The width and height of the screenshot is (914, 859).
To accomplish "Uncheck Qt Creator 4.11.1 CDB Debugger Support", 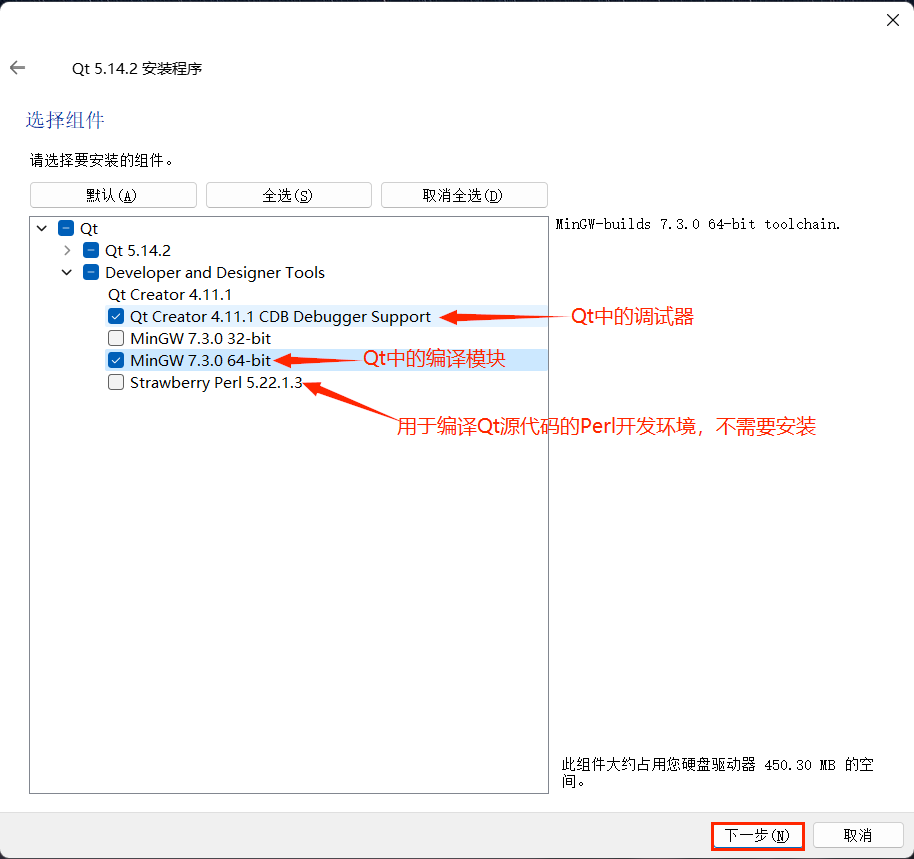I will click(116, 316).
